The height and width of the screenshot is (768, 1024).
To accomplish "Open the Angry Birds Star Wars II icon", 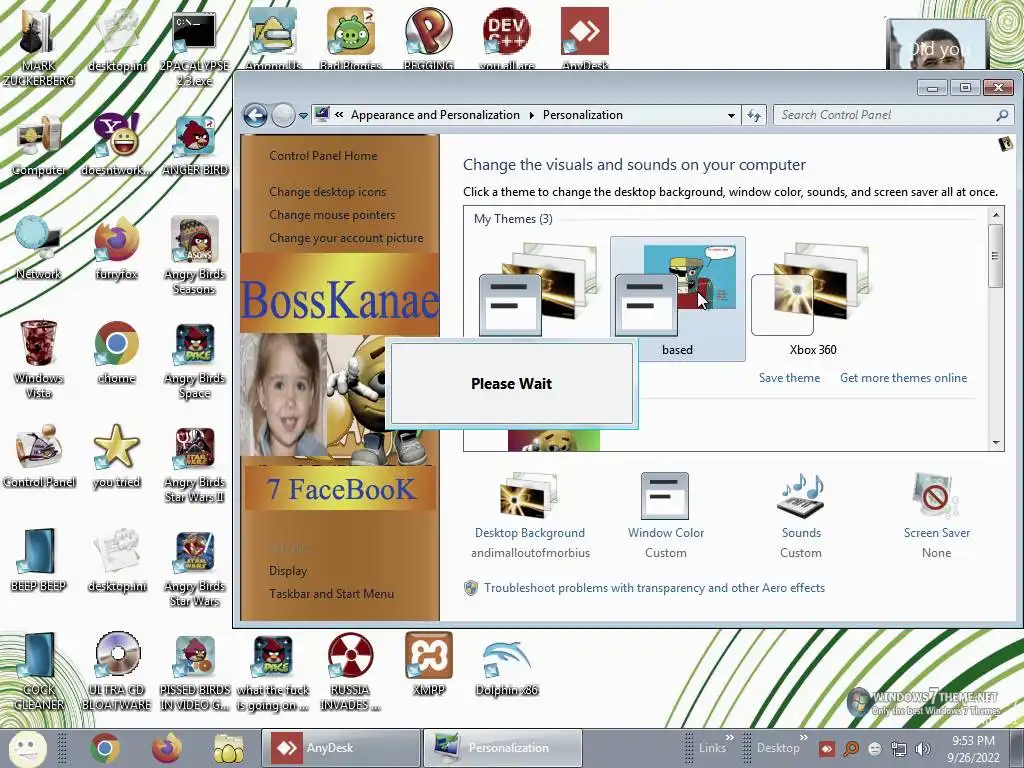I will point(194,464).
